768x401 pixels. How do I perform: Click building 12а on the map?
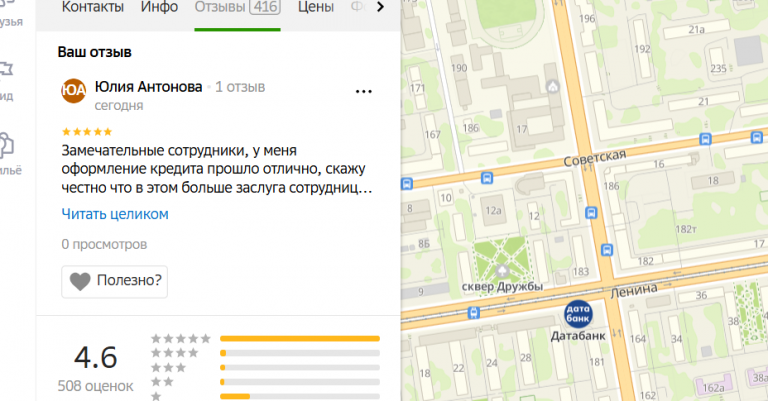point(493,211)
